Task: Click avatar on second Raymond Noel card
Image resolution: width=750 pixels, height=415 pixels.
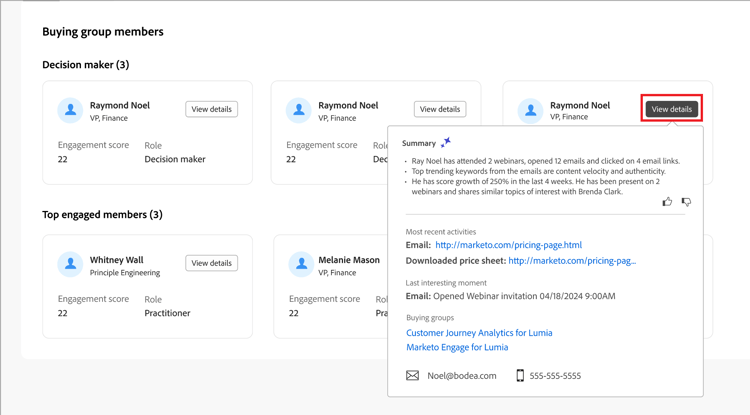Action: coord(299,110)
